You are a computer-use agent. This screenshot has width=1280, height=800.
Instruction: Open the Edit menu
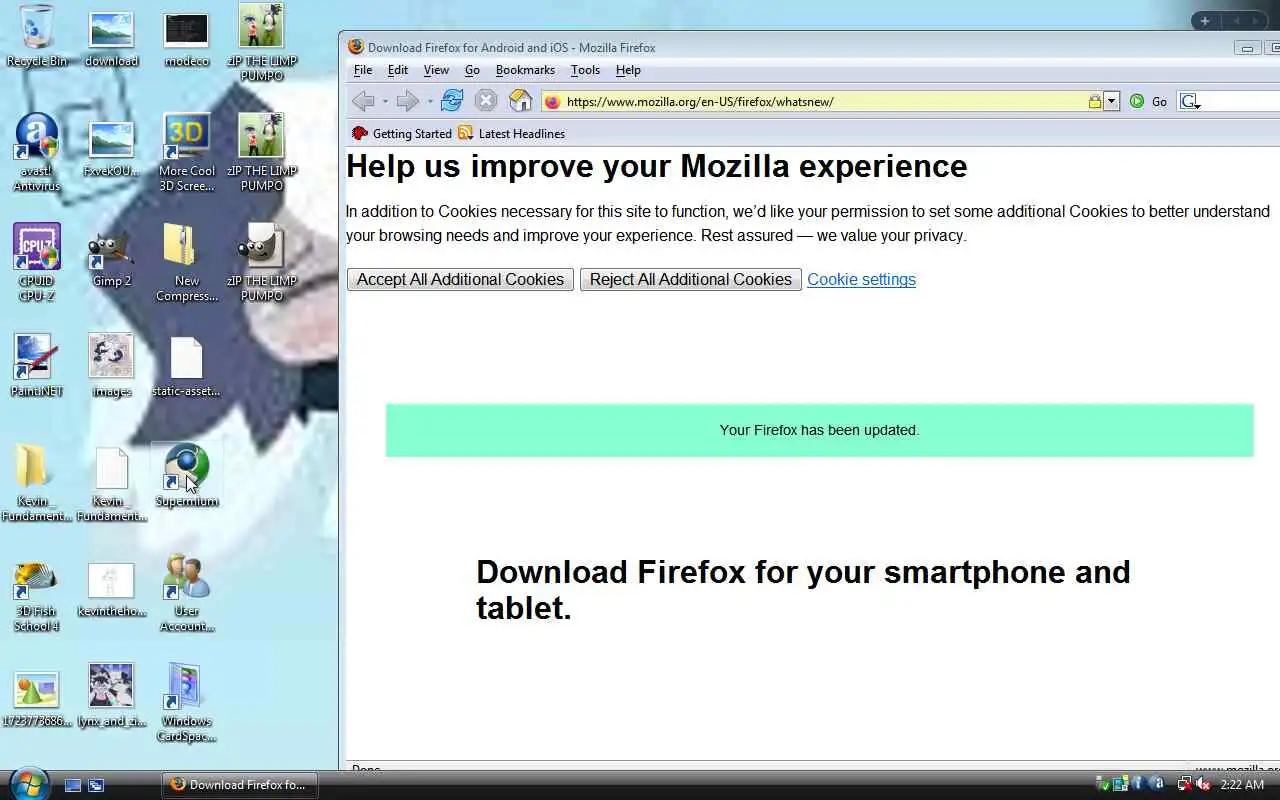(398, 70)
